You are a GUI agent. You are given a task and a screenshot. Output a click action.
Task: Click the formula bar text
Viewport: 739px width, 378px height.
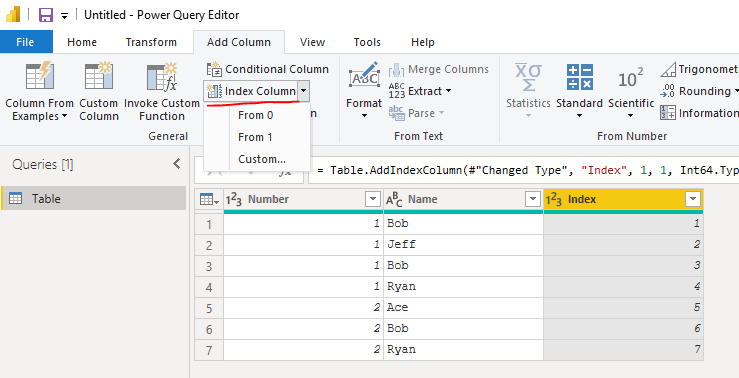pos(528,170)
